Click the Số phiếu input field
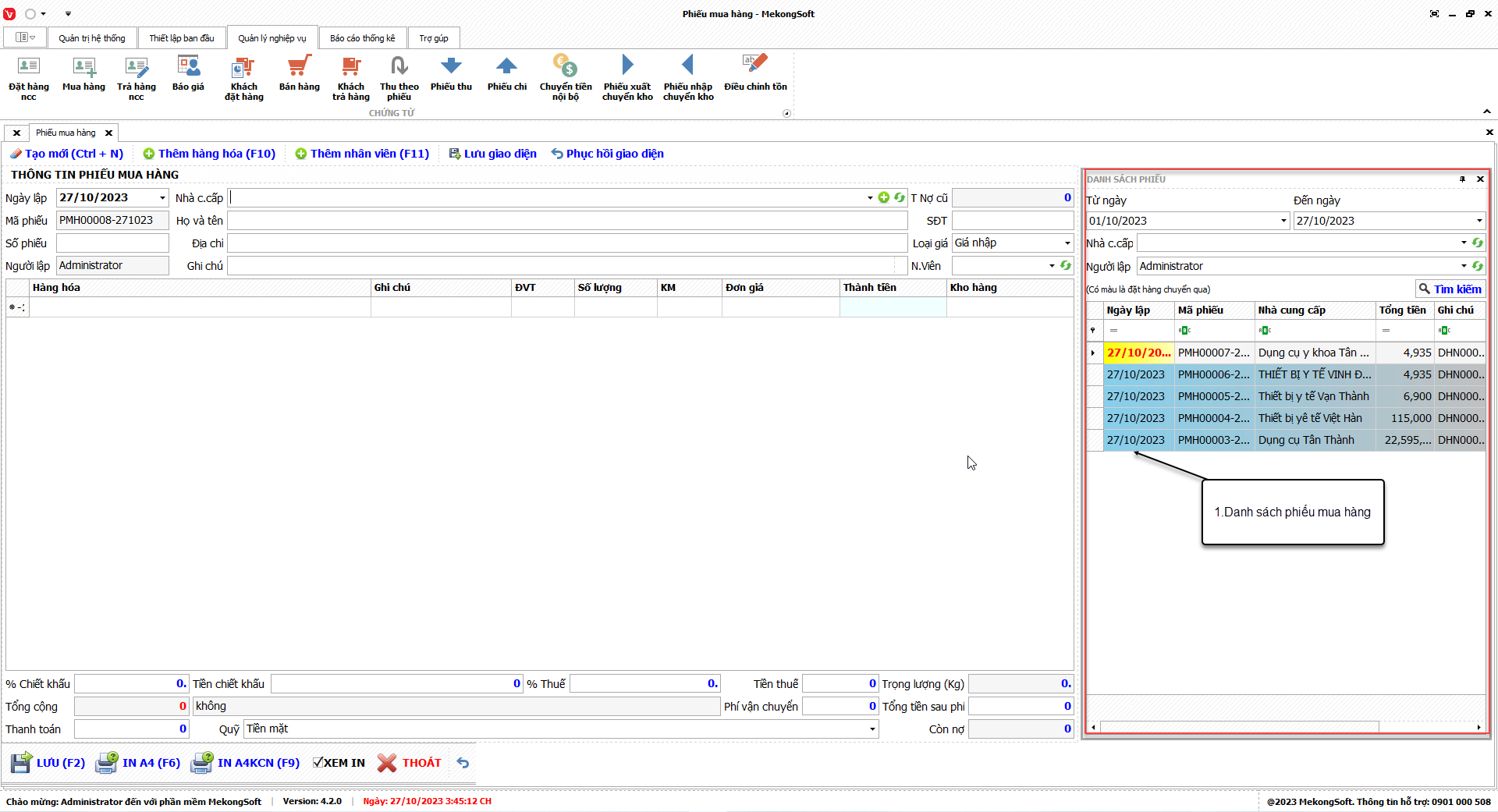The width and height of the screenshot is (1498, 812). [112, 243]
